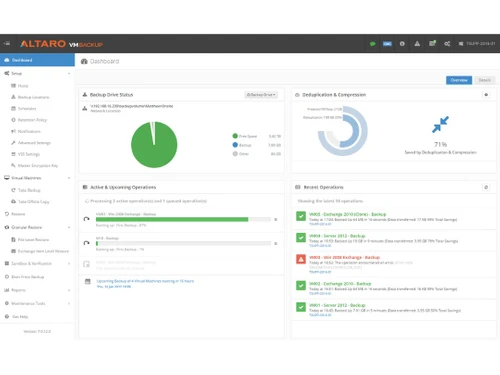Click the VM02 Exchange 2010 backup success icon
The image size is (500, 375).
tap(301, 285)
